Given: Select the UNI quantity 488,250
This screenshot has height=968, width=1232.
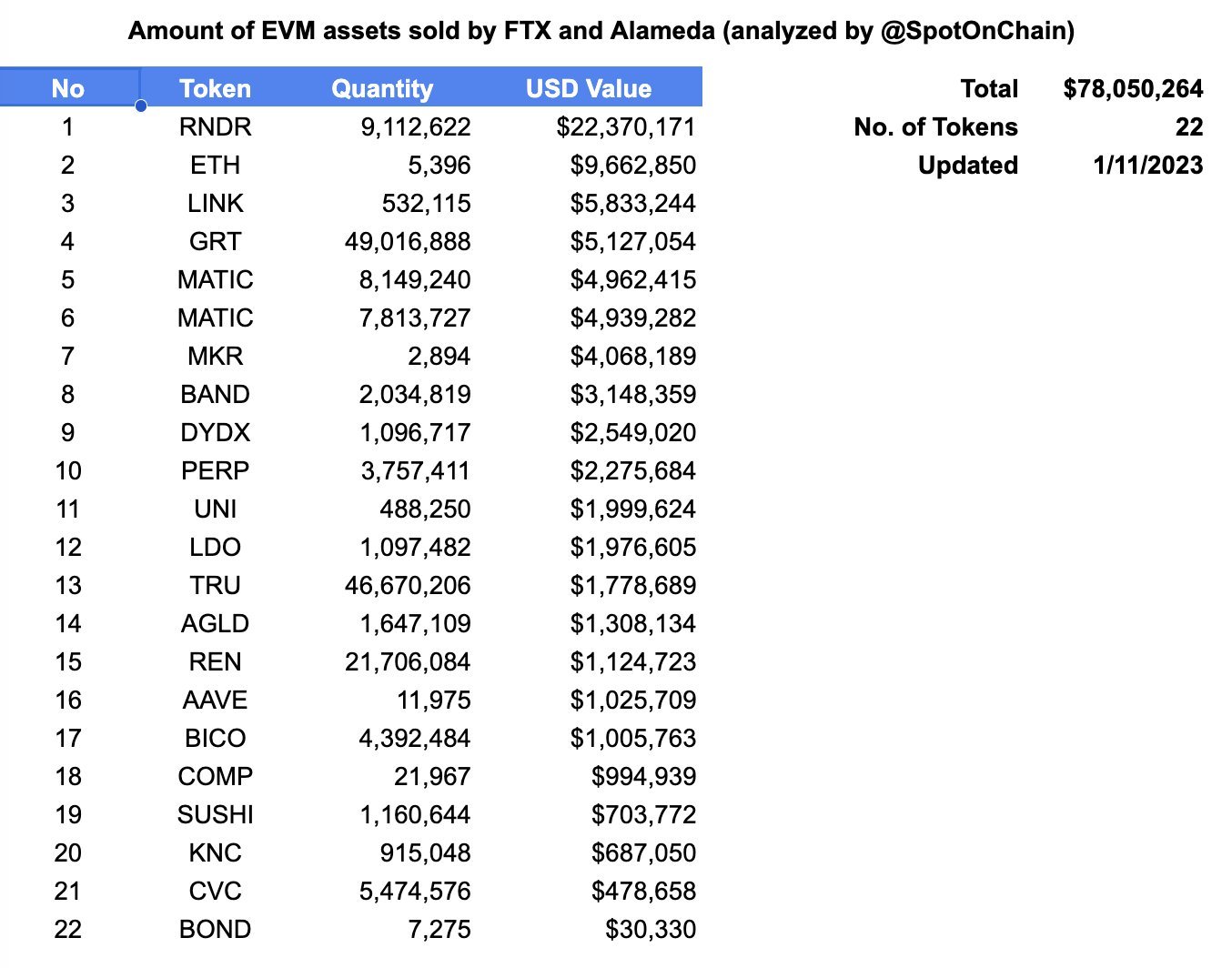Looking at the screenshot, I should click(x=425, y=509).
